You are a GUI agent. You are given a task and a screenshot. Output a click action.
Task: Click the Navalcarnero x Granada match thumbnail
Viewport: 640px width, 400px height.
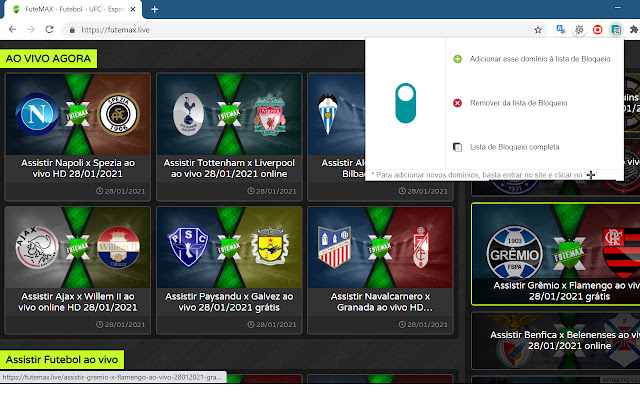380,248
